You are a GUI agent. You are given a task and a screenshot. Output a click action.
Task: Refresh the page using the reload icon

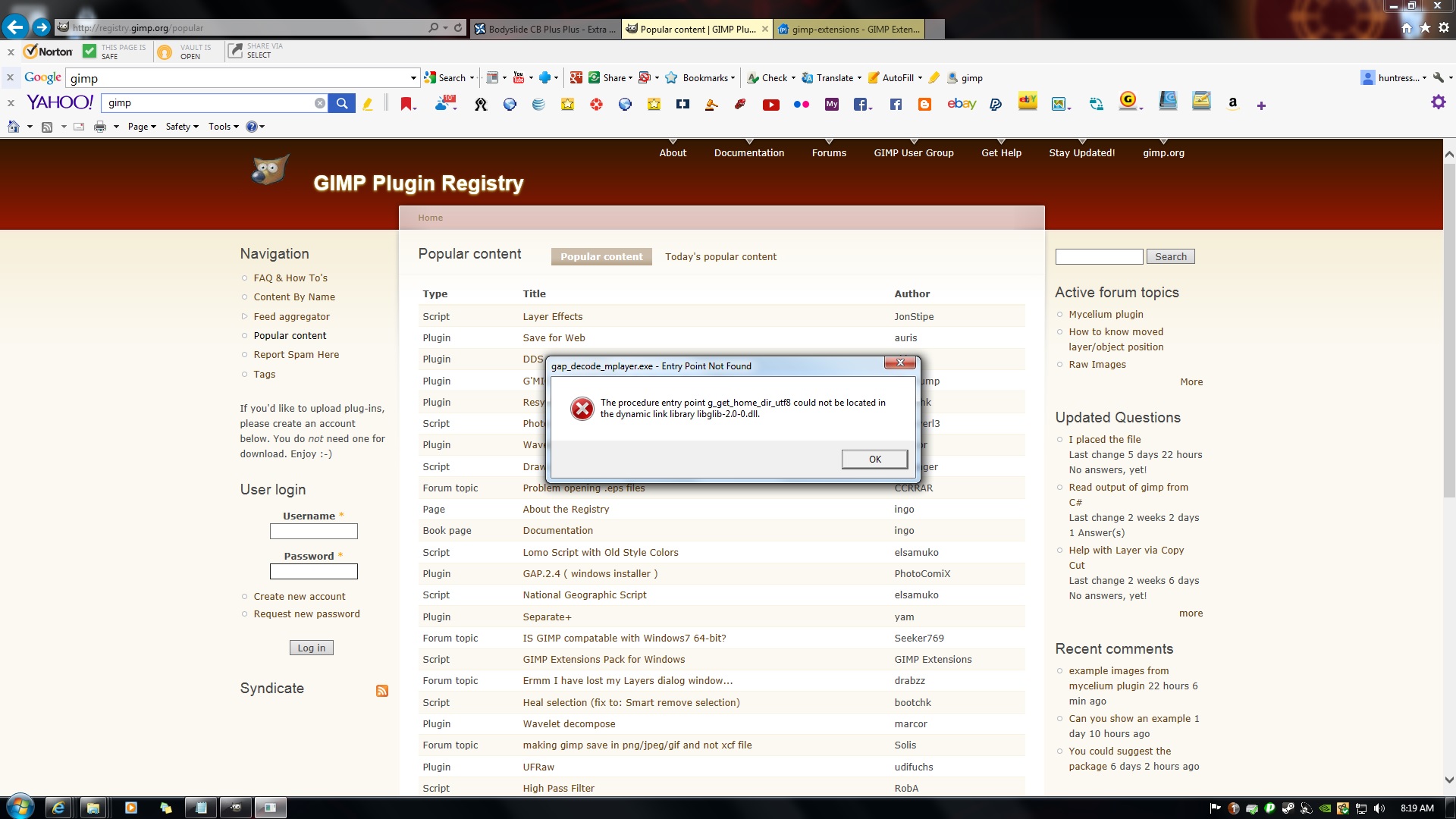pyautogui.click(x=458, y=28)
